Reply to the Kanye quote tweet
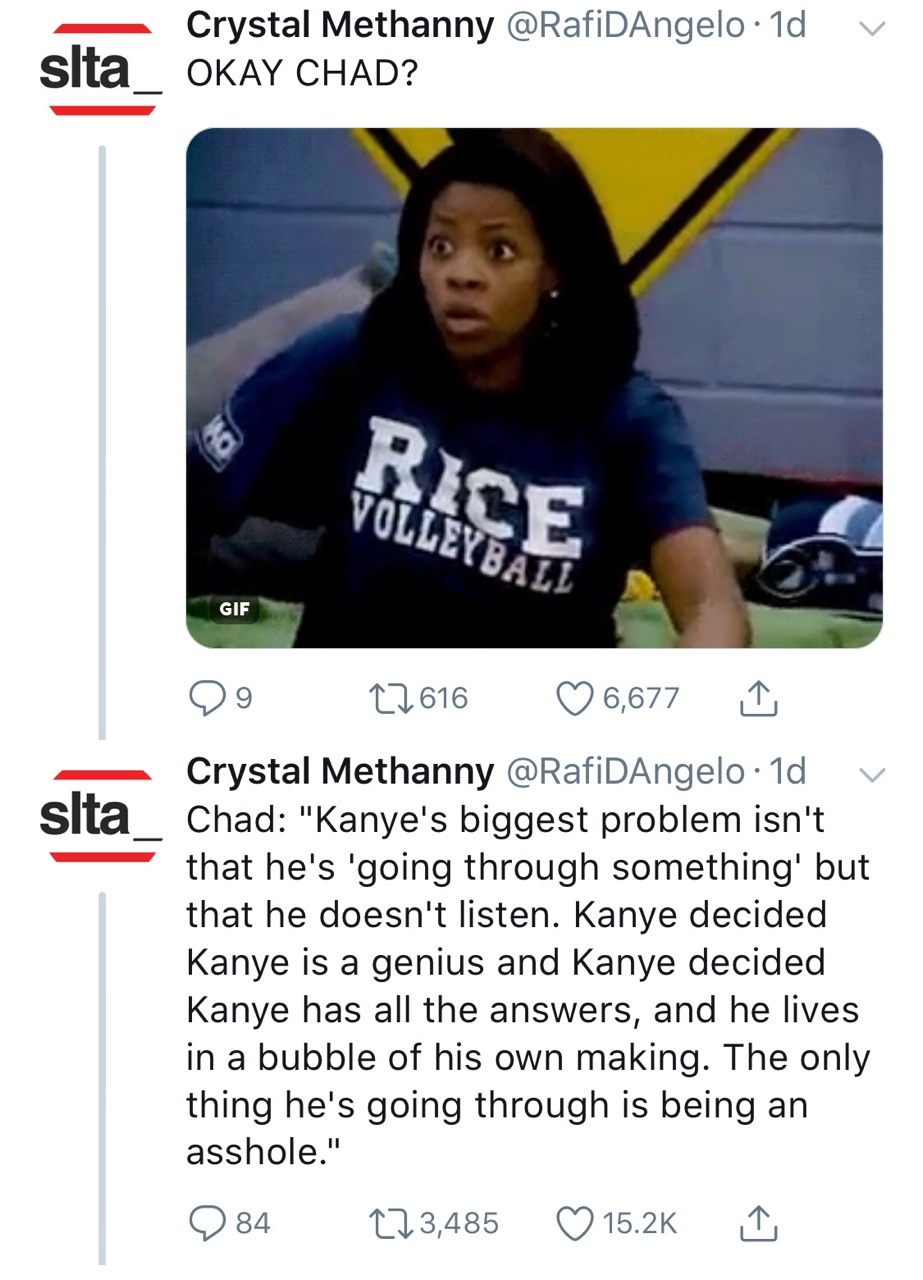 (206, 1222)
